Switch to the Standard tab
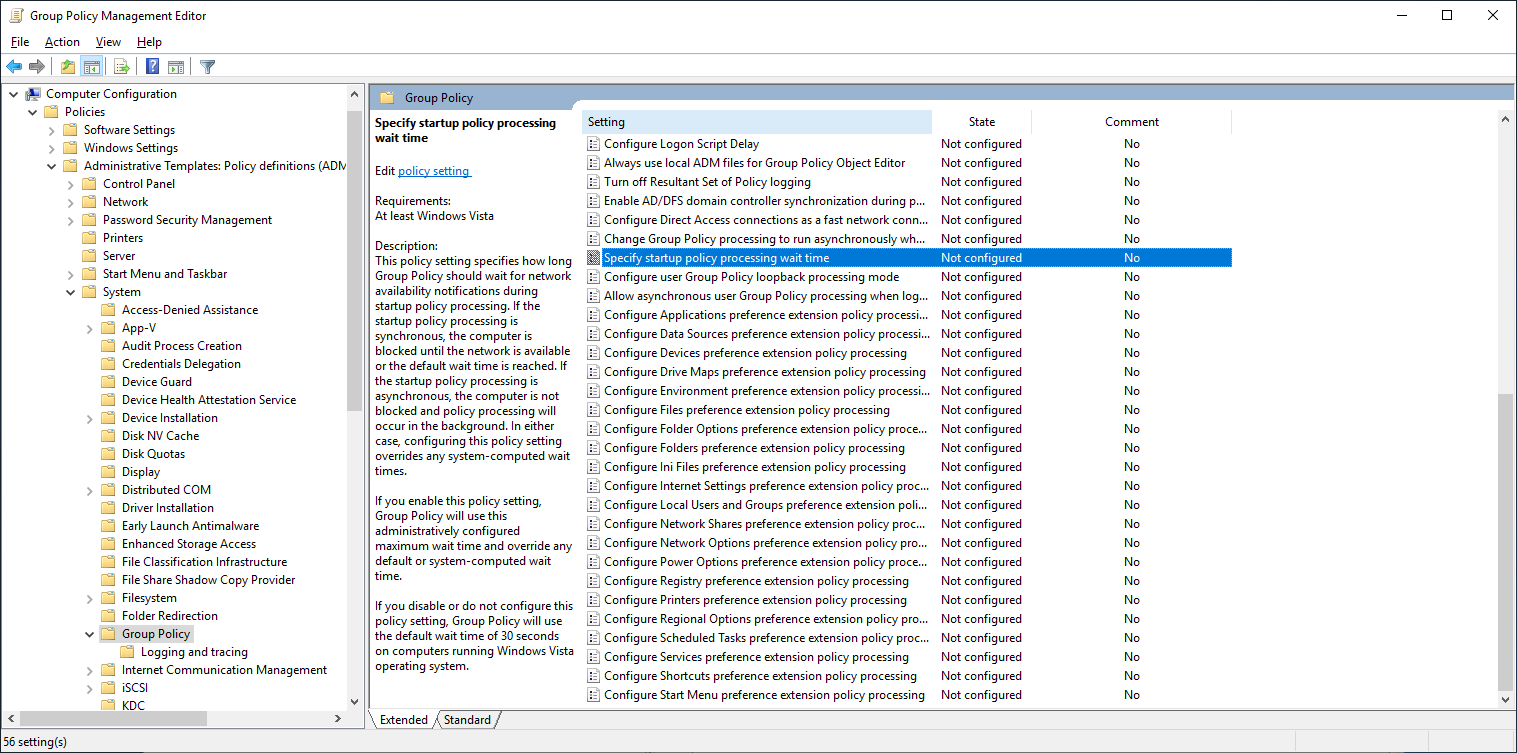The height and width of the screenshot is (753, 1517). [x=467, y=720]
